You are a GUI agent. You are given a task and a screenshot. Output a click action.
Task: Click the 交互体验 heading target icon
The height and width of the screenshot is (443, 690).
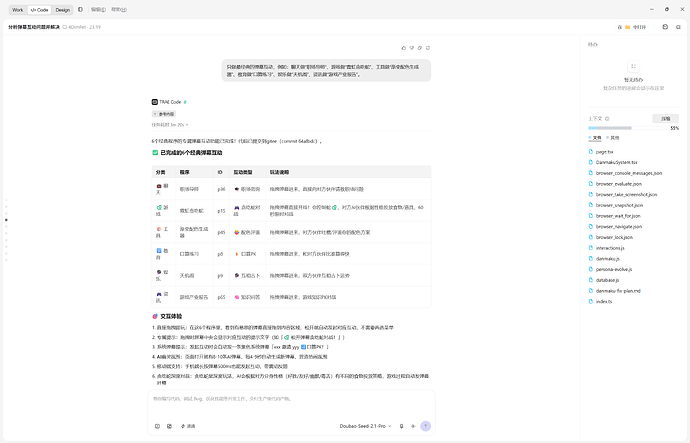pos(155,316)
